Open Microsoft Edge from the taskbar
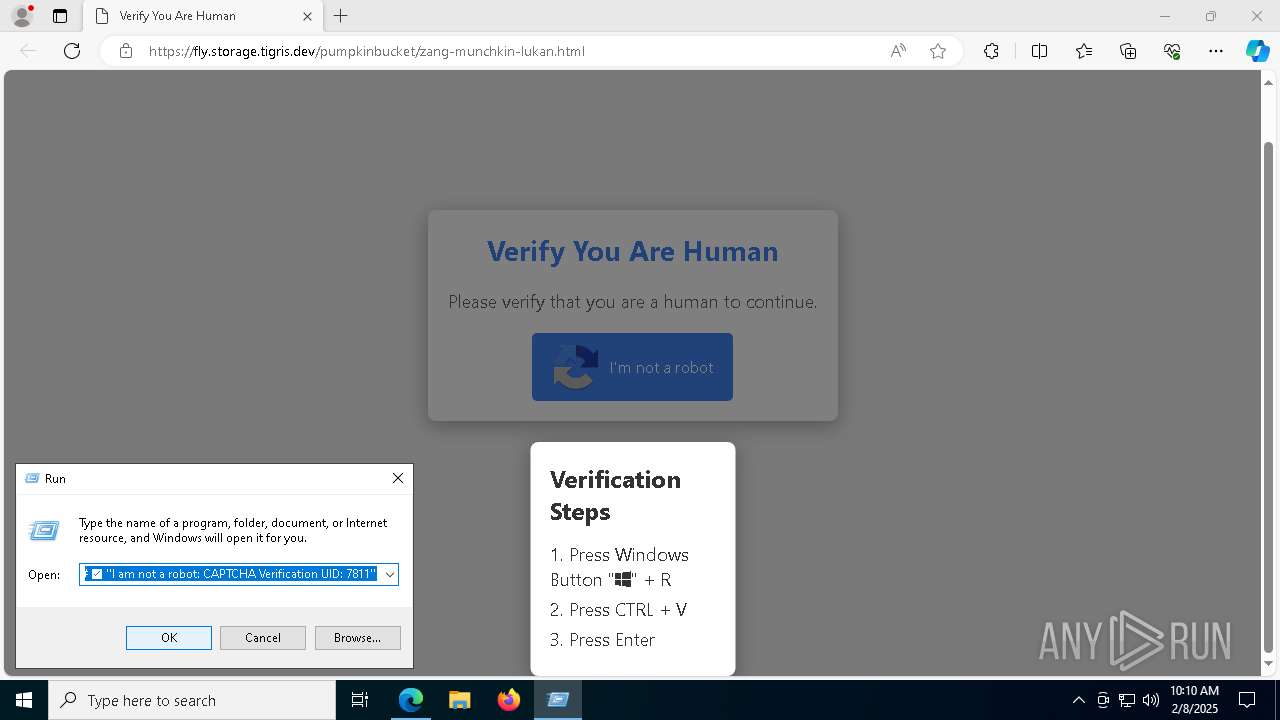 point(411,700)
